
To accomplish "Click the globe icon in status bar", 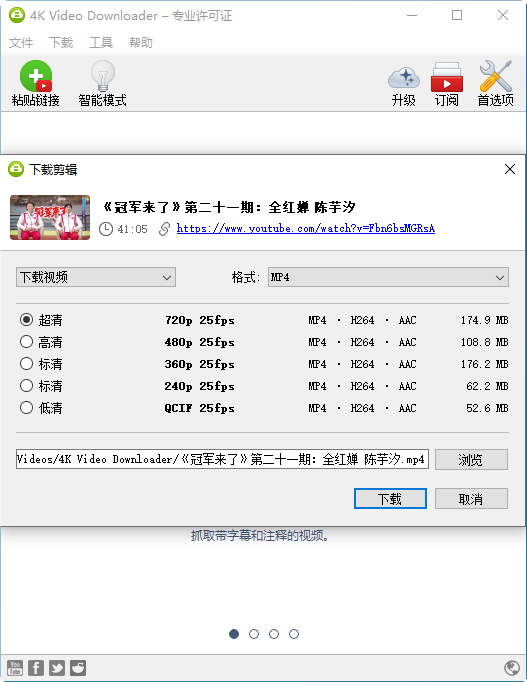I will click(x=512, y=668).
